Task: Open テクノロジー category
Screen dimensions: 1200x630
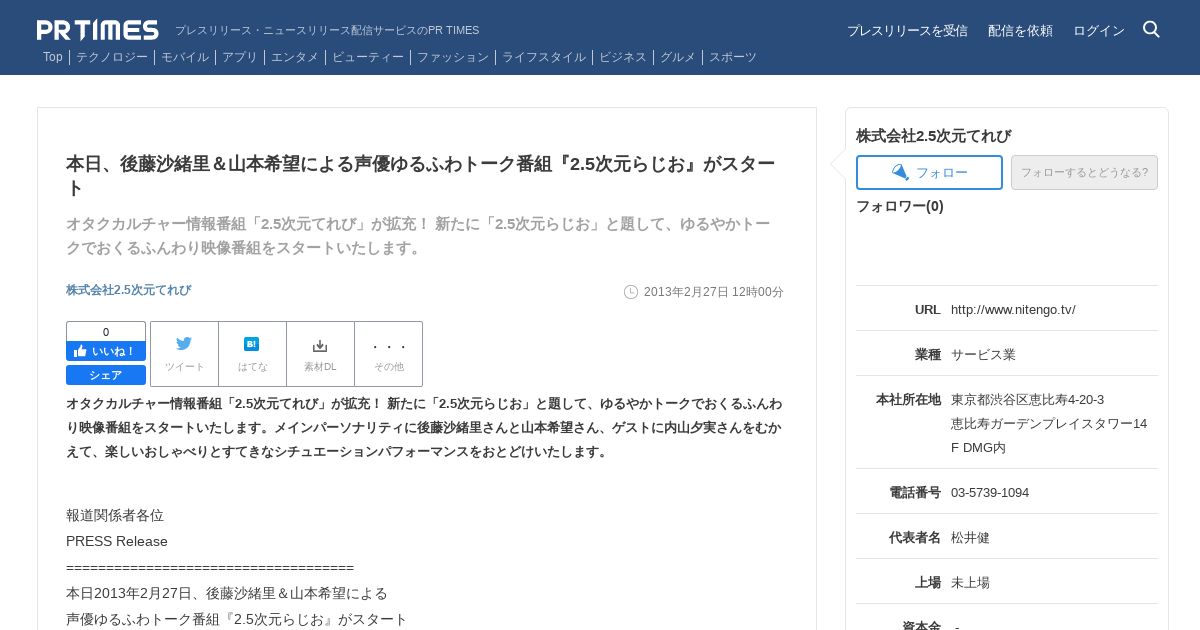Action: coord(112,57)
